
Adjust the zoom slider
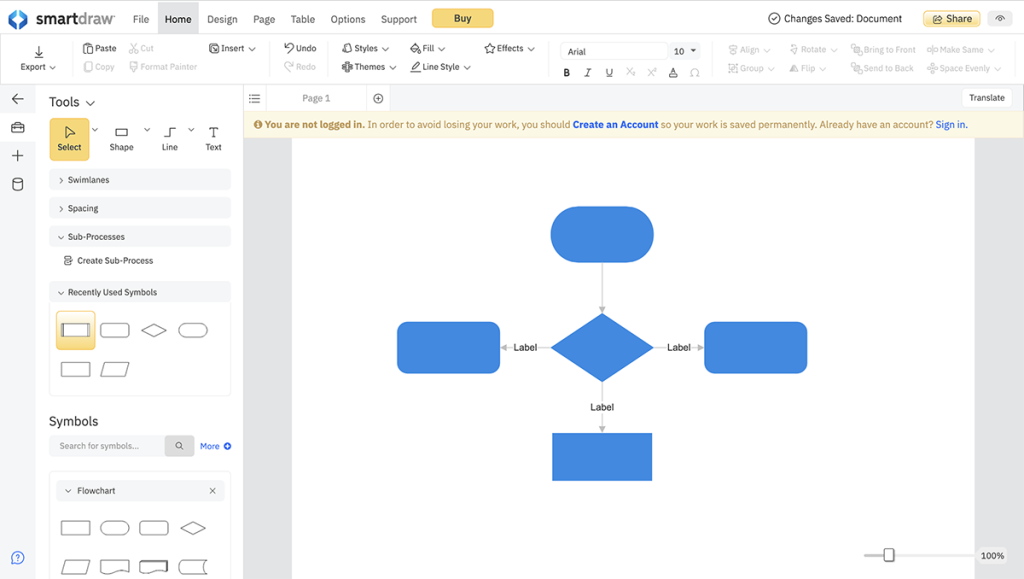[890, 552]
